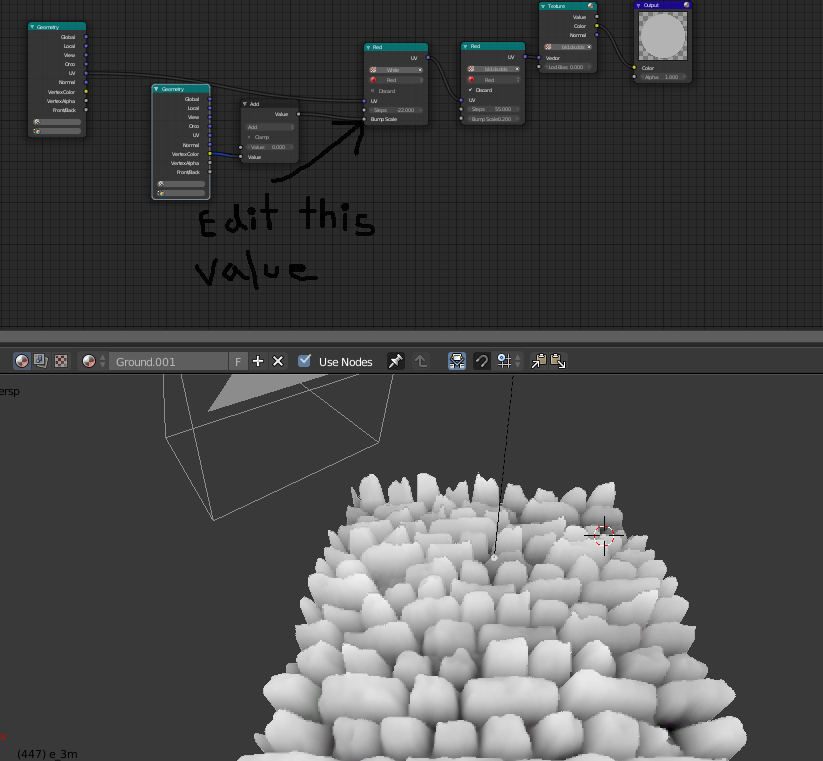Click vertex color field in Geometry with wired UV

(57, 131)
